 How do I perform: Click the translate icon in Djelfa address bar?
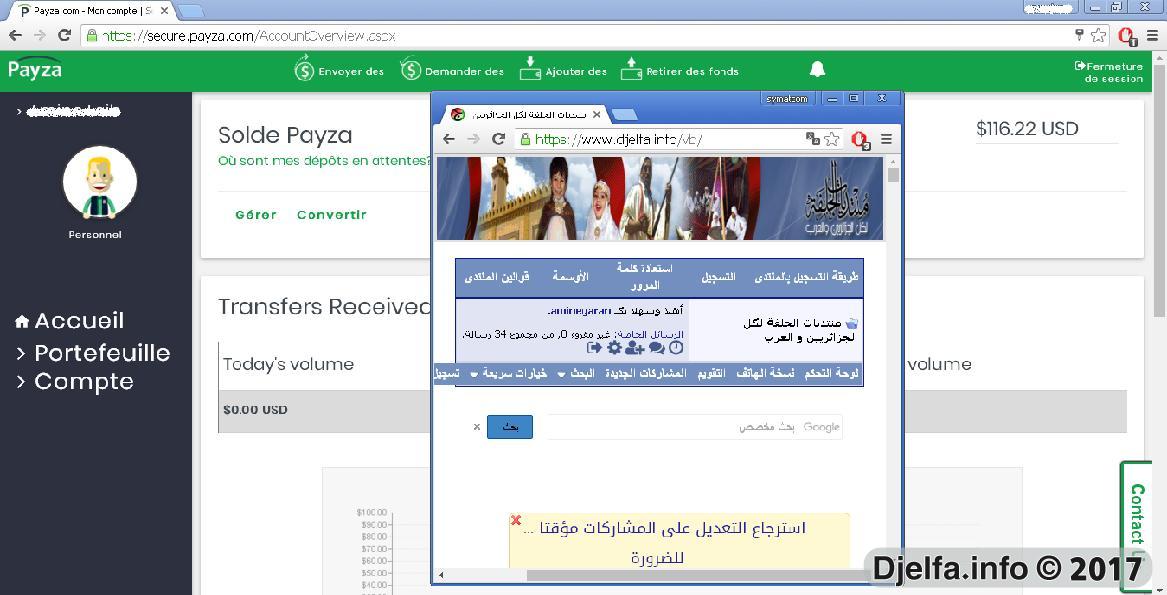(x=813, y=139)
